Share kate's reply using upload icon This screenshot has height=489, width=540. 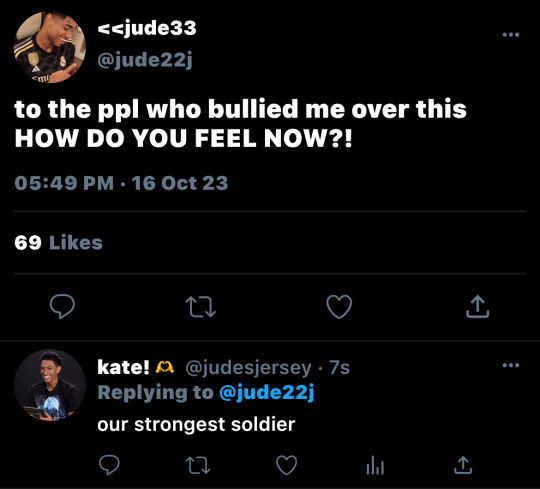click(463, 465)
